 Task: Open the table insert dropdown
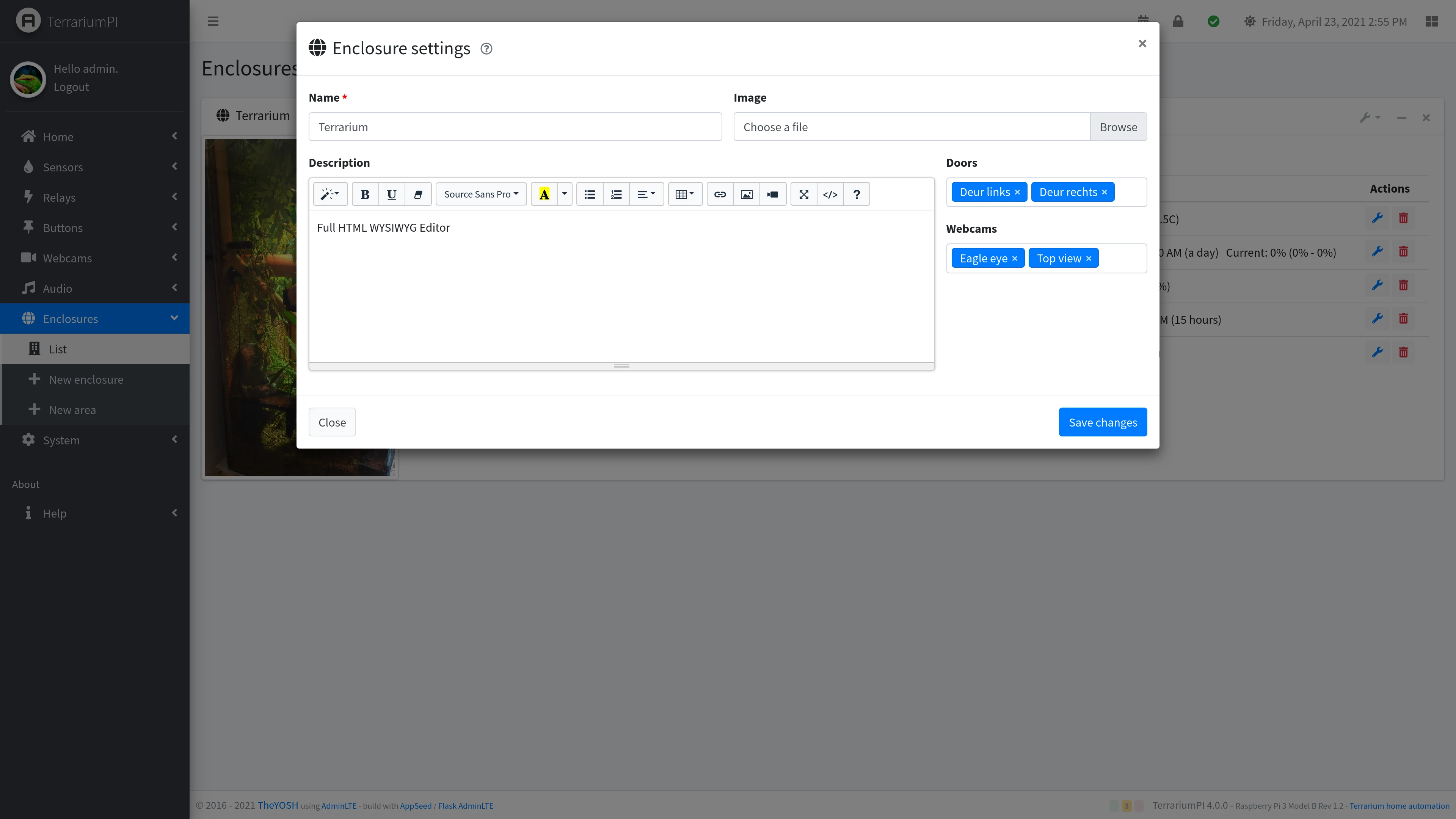[684, 195]
